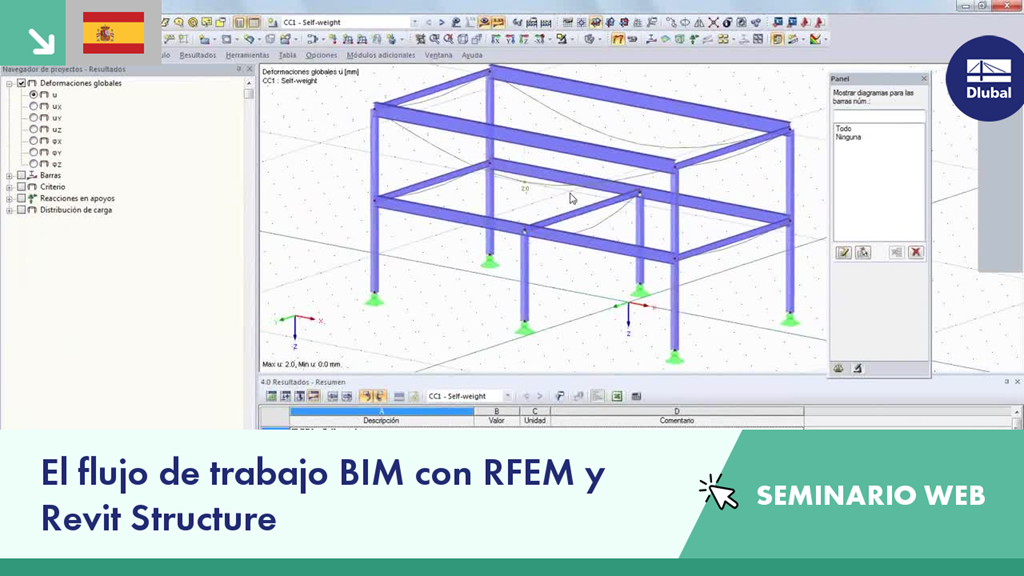Screen dimensions: 1024x576
Task: Close the Panel window
Action: coord(923,78)
